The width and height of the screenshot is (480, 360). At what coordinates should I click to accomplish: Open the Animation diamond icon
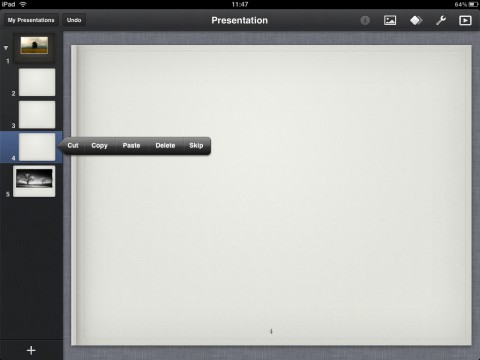tap(416, 20)
